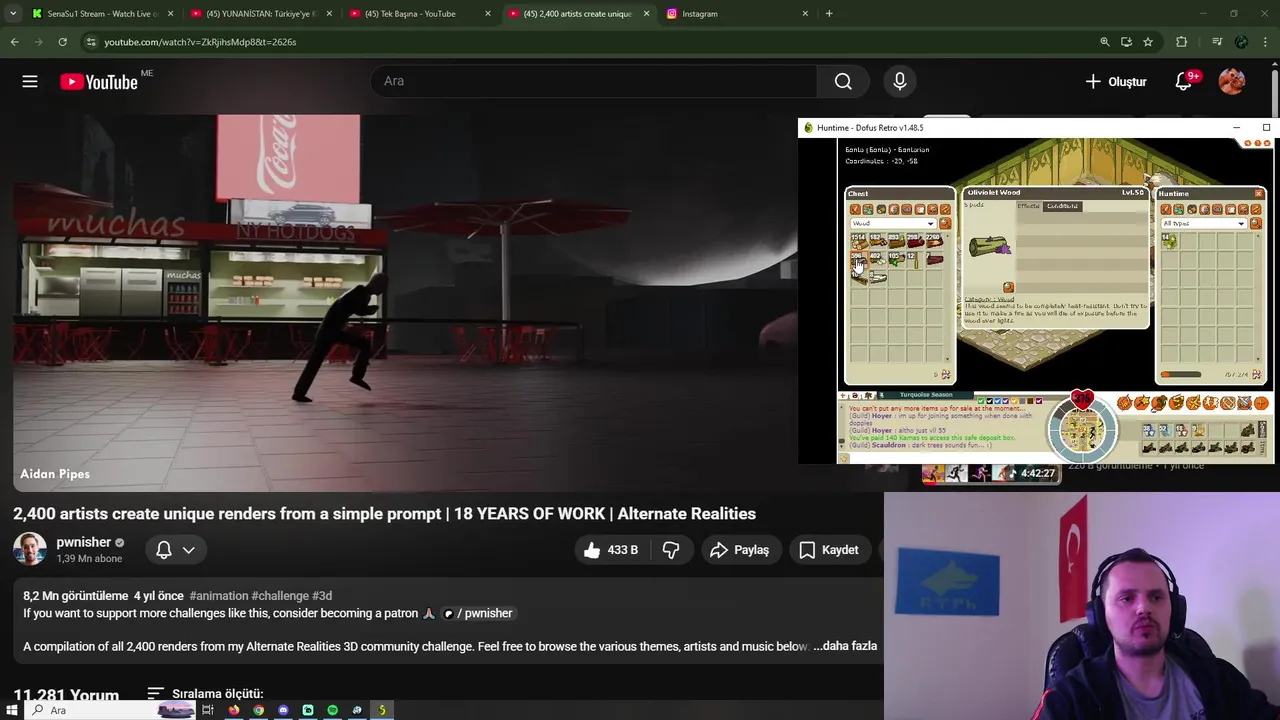Open YouTube account avatar menu

coord(1232,82)
